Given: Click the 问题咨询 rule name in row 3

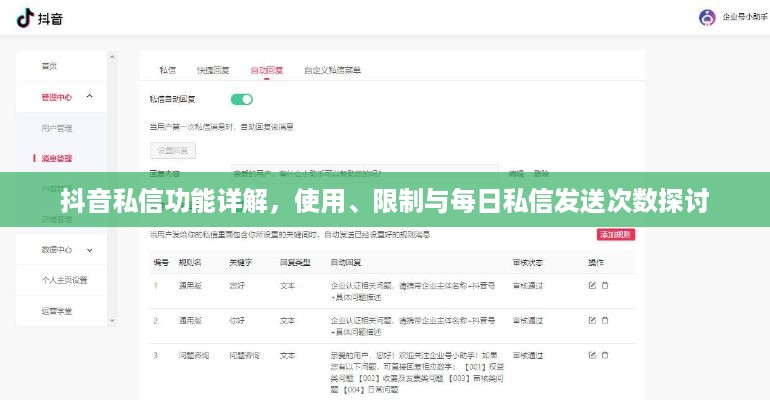Looking at the screenshot, I should [194, 355].
